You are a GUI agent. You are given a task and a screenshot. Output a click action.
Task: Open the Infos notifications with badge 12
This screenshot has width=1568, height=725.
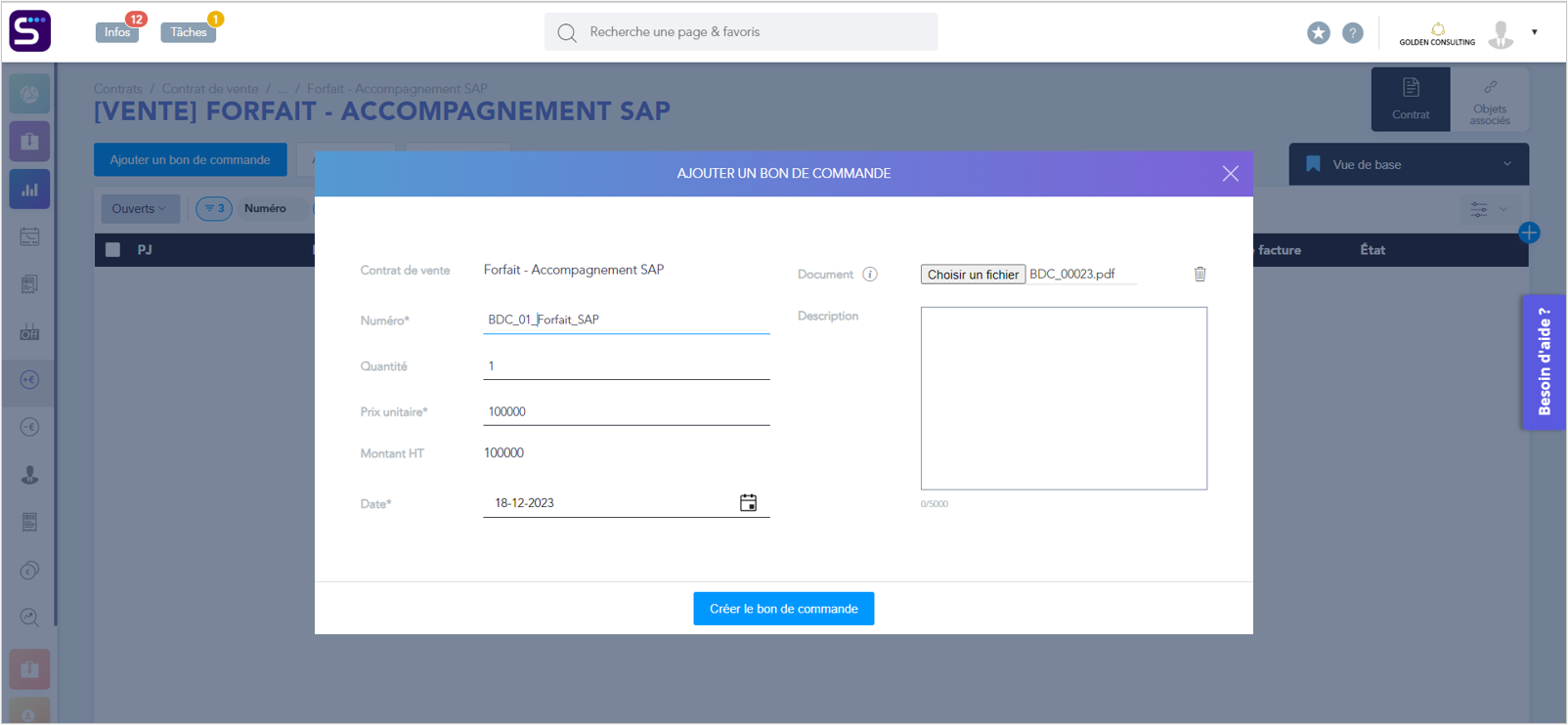117,32
